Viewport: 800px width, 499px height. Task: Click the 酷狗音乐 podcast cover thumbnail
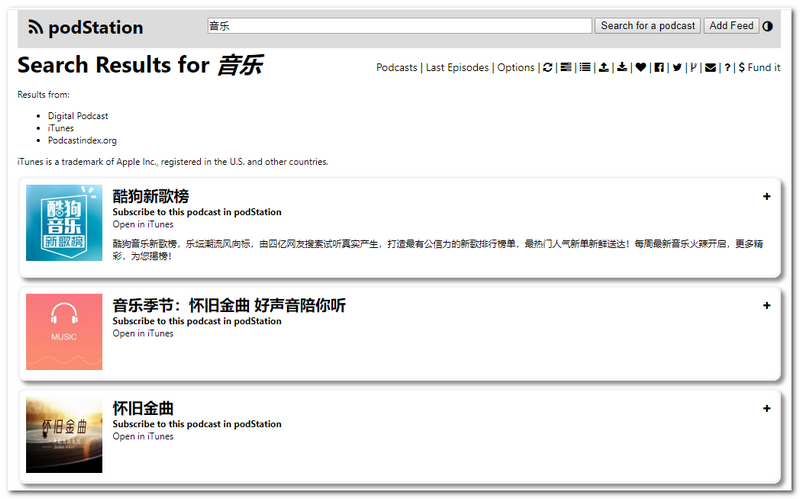[64, 223]
